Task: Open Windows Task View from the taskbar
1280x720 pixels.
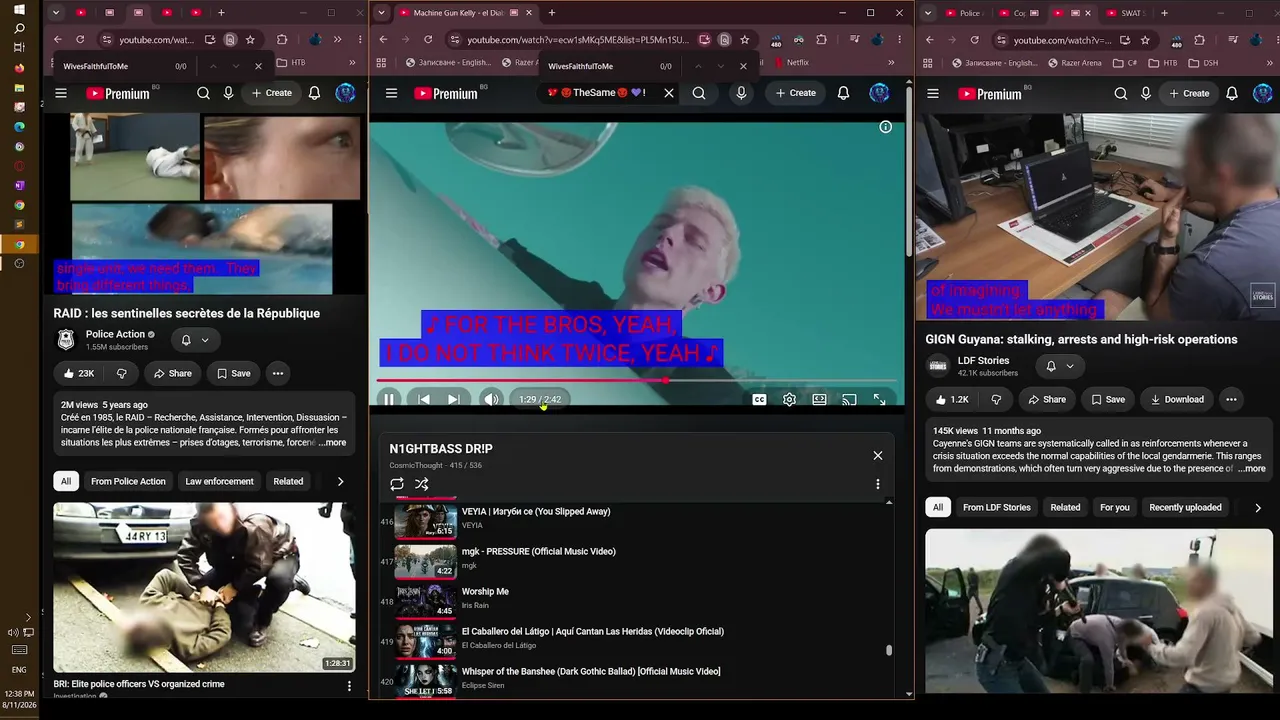Action: (19, 48)
